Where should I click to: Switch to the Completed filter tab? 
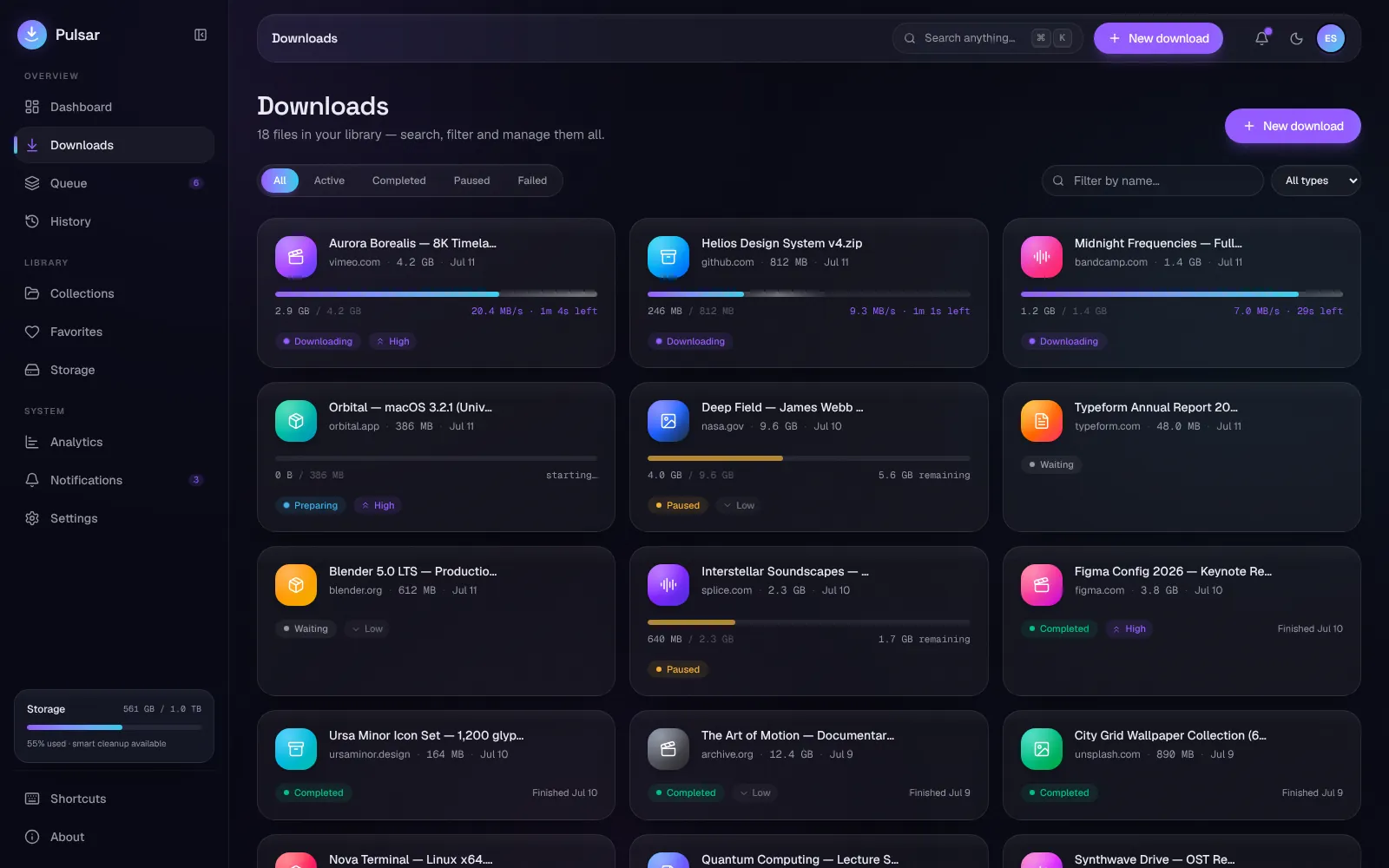click(399, 181)
